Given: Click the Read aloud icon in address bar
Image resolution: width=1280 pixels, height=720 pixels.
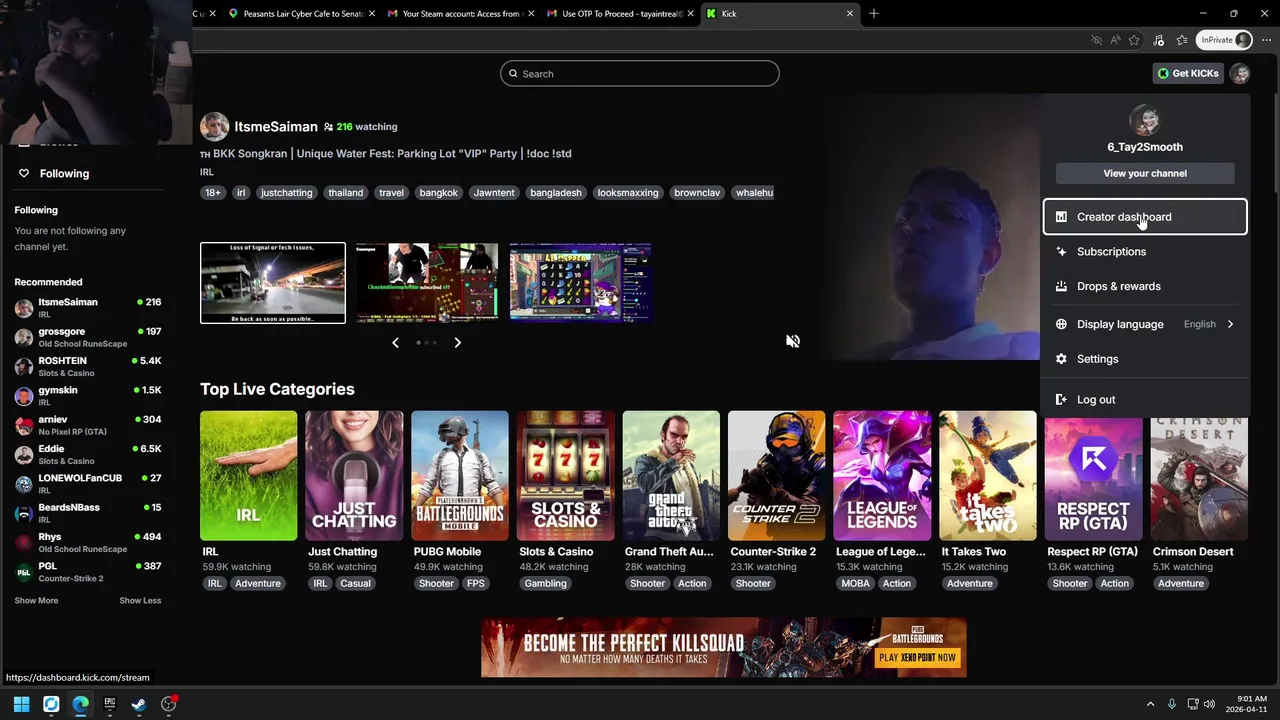Looking at the screenshot, I should click(1115, 40).
